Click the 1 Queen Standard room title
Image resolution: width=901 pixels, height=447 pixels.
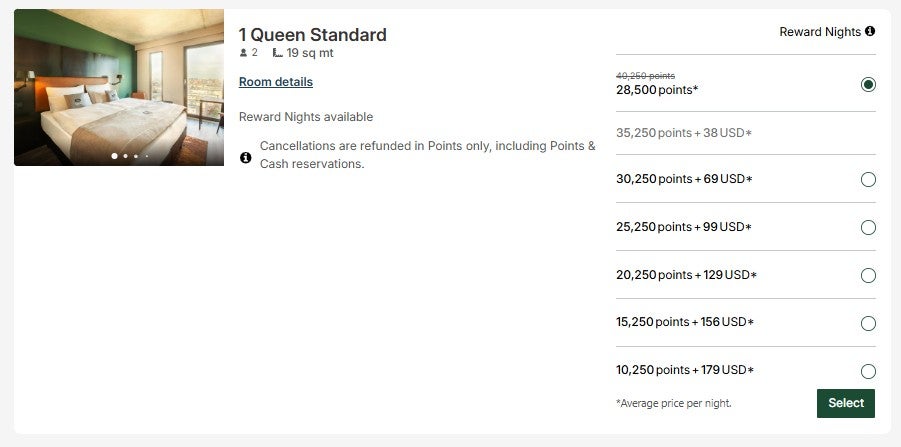pyautogui.click(x=312, y=35)
